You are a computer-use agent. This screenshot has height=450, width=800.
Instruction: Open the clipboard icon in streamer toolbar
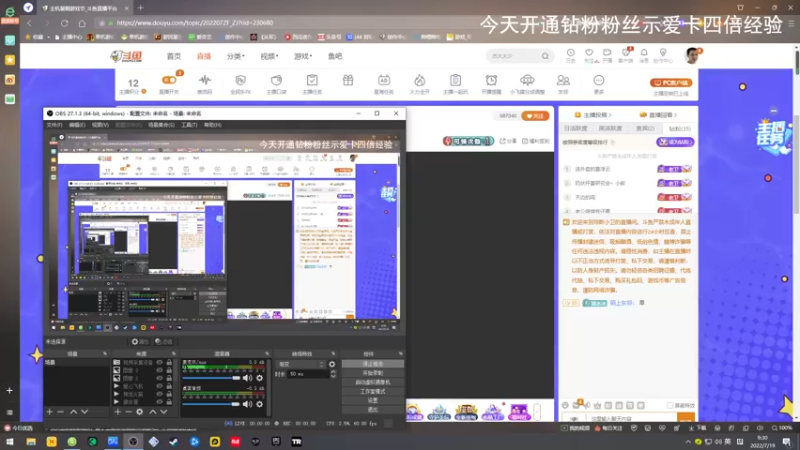pos(455,80)
